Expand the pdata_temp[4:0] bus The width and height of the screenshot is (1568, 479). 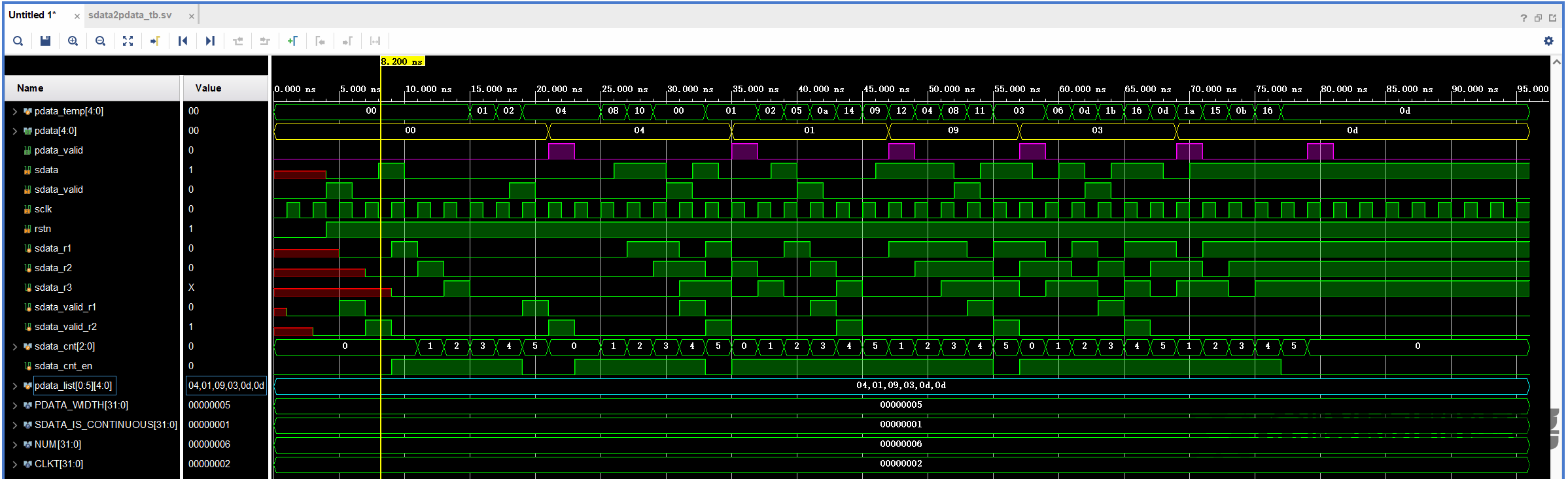(x=14, y=112)
